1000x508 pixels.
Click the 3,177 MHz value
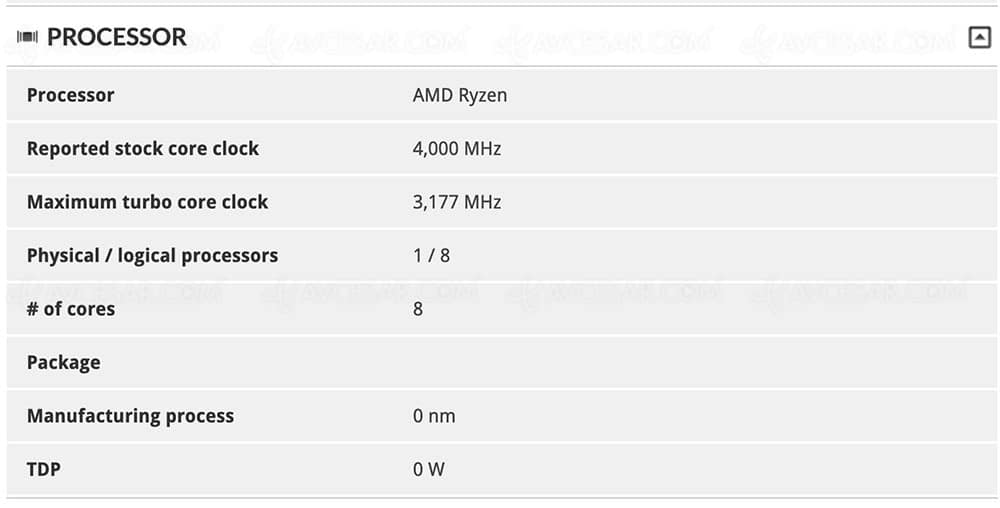pyautogui.click(x=457, y=202)
